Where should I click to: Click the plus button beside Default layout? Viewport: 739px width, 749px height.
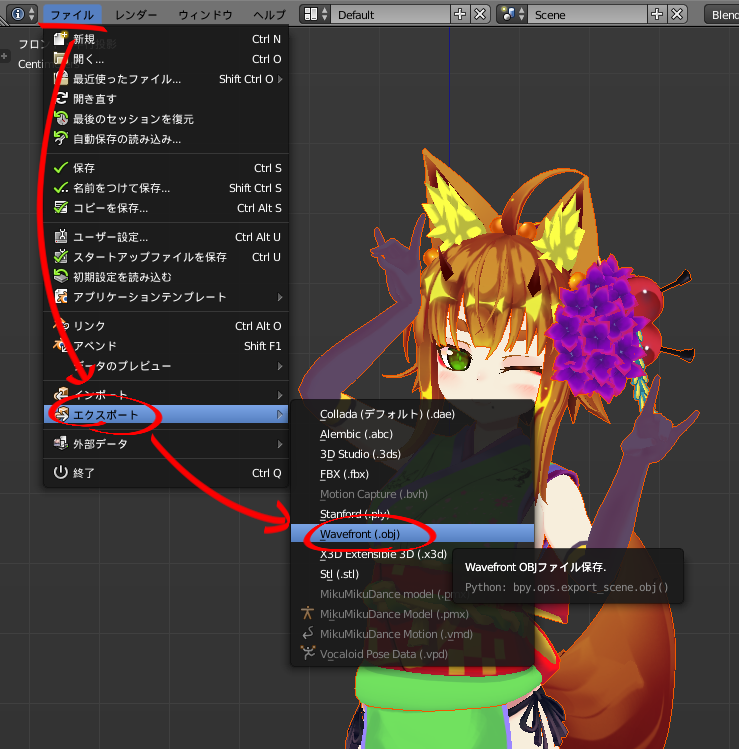tap(460, 14)
